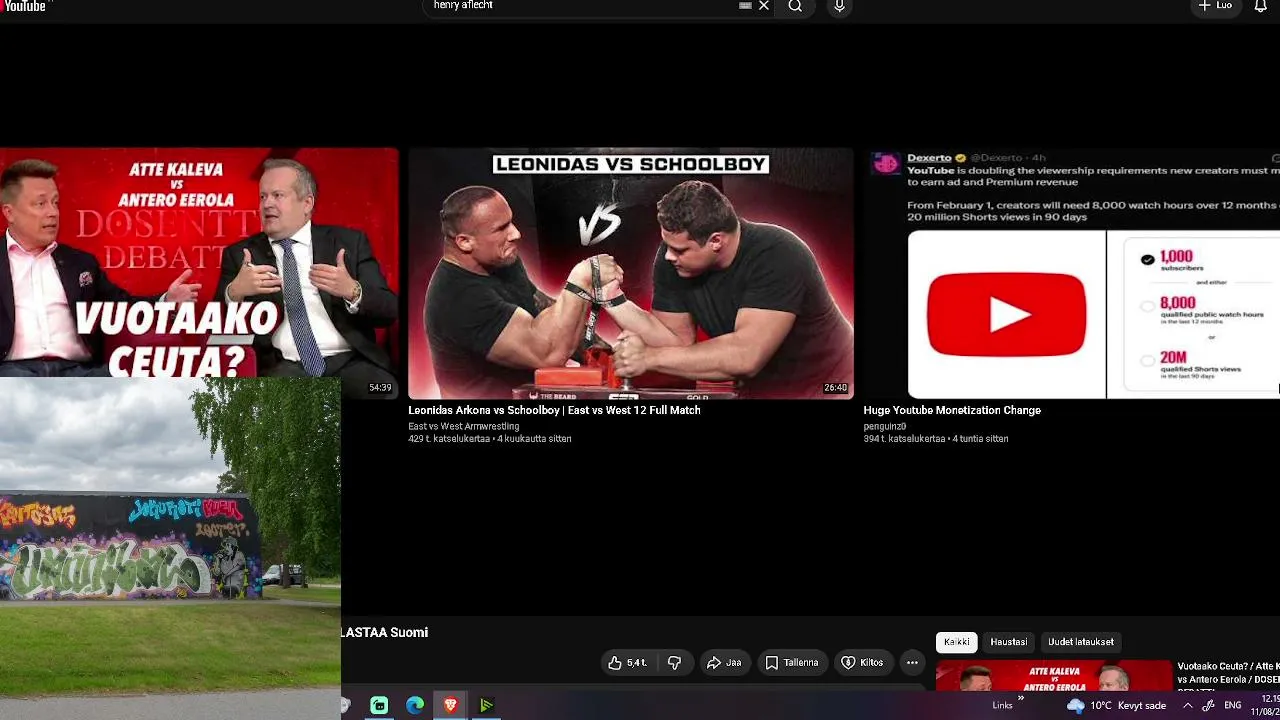
Task: Open the Luo create button
Action: [x=1215, y=6]
